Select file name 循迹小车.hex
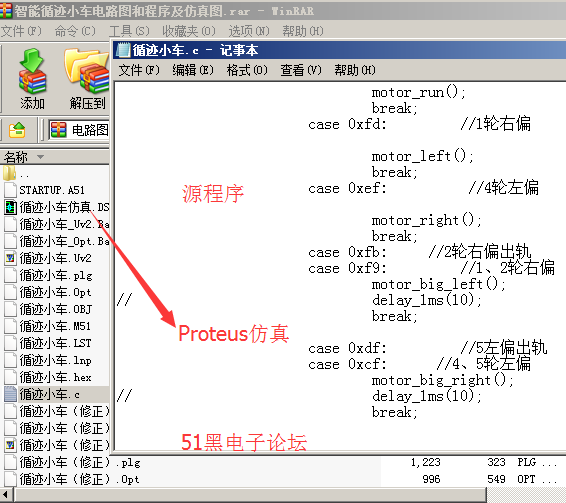The height and width of the screenshot is (503, 566). tap(55, 377)
